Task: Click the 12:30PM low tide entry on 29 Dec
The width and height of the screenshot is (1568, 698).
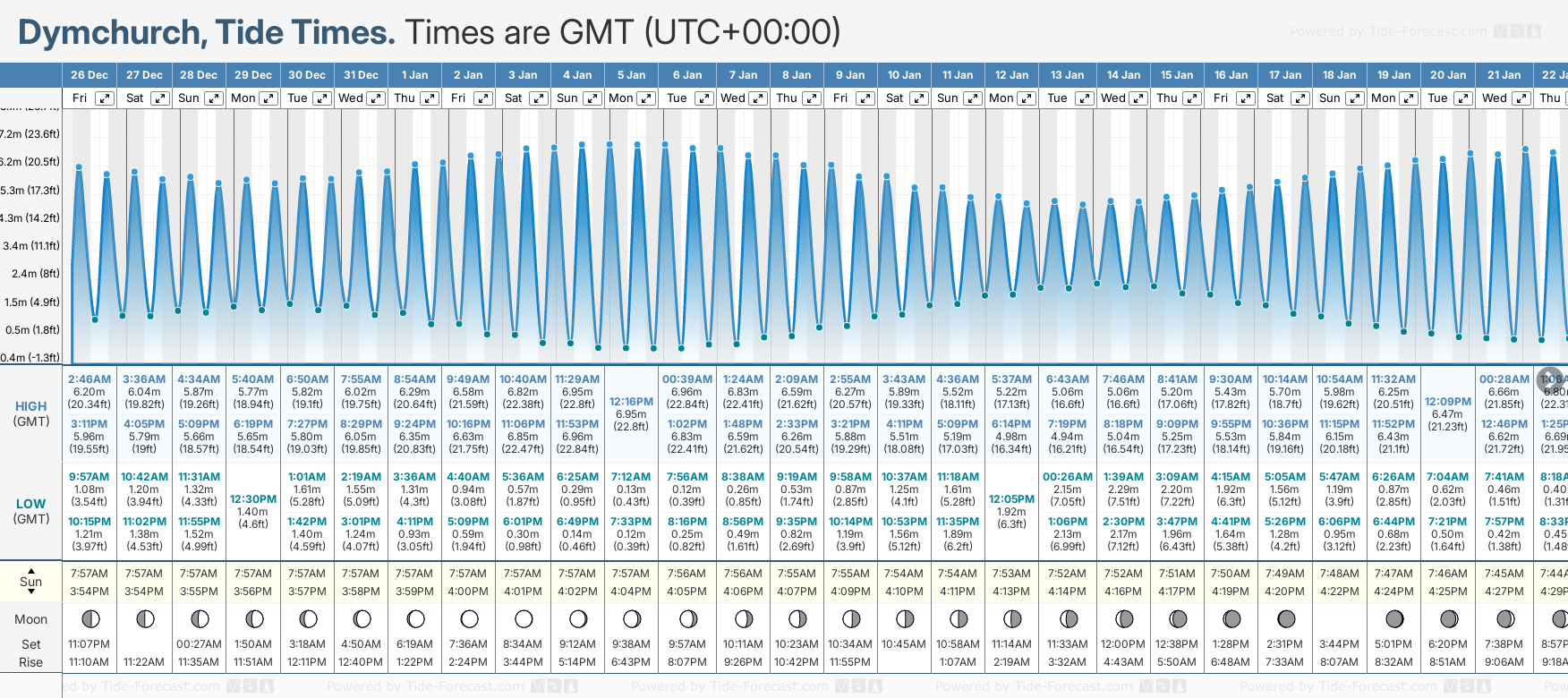Action: point(253,499)
